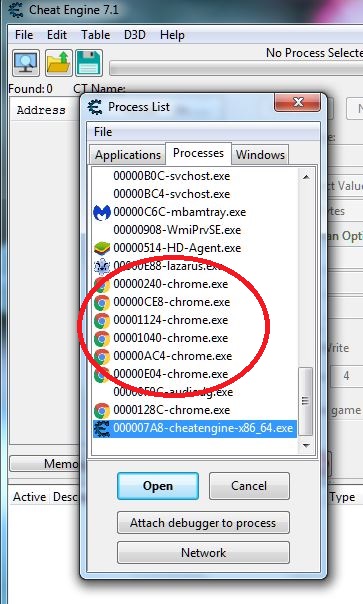This screenshot has height=604, width=363.
Task: Select 00000C6C-mbamtray.exe process
Action: click(x=179, y=212)
